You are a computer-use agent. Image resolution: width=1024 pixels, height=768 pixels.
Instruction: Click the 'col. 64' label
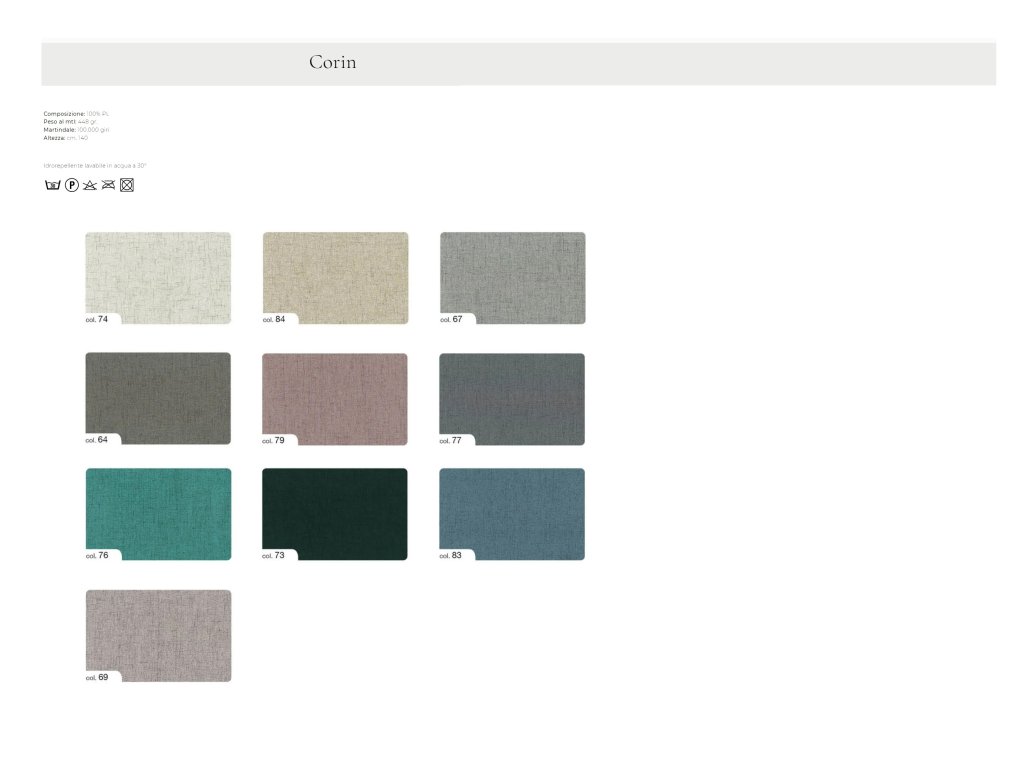97,440
